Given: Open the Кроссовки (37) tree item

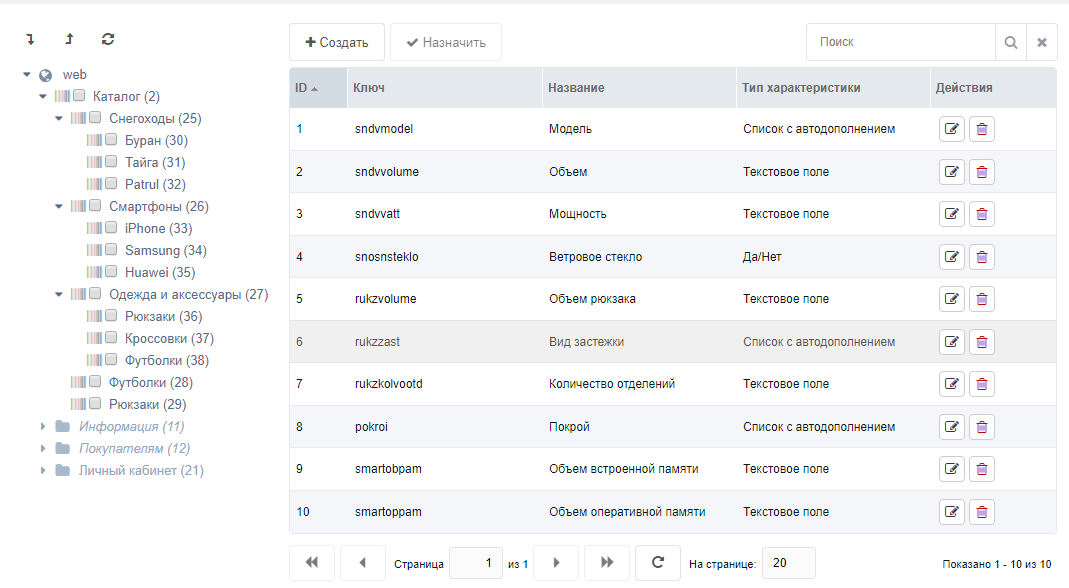Looking at the screenshot, I should (169, 338).
